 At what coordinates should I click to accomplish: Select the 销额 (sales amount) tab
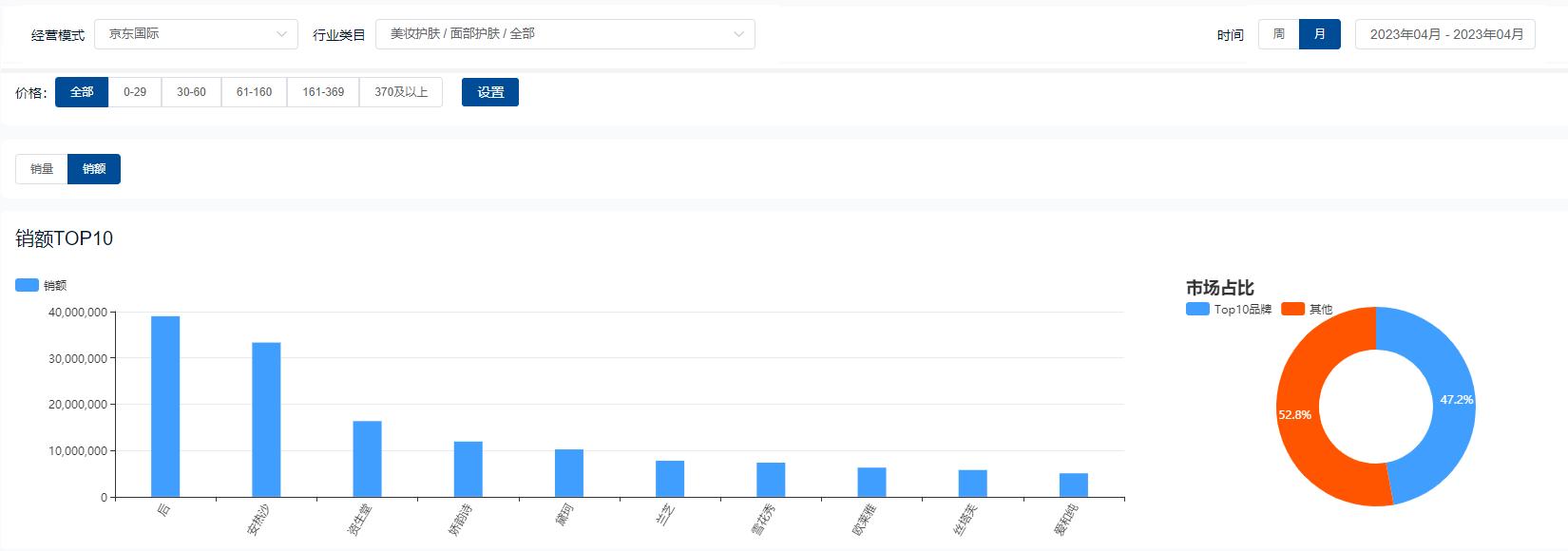pyautogui.click(x=93, y=168)
